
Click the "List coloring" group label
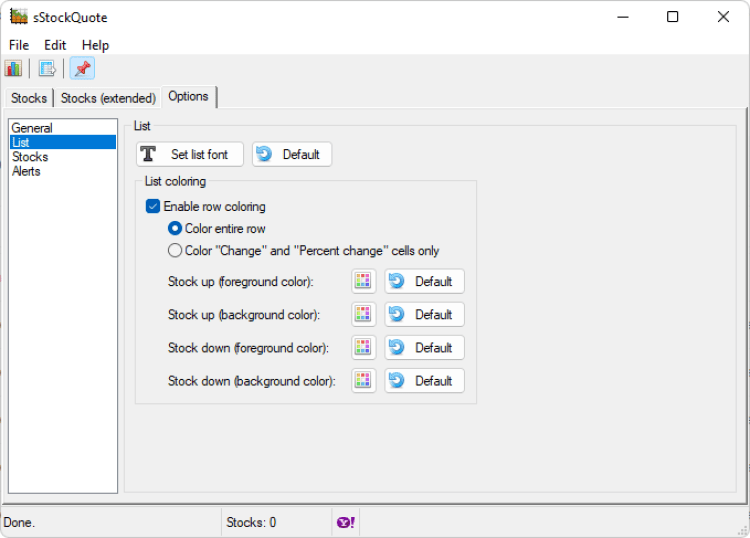click(x=175, y=181)
